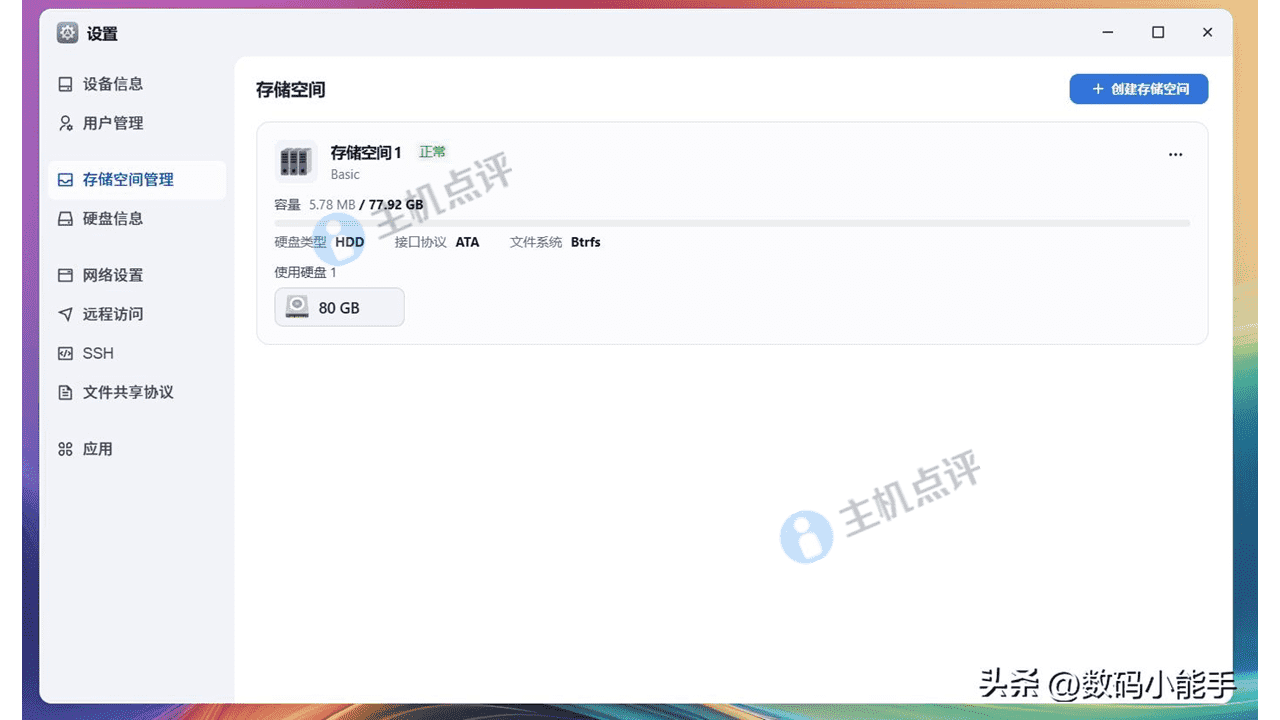The width and height of the screenshot is (1280, 720).
Task: Click the storage pool drive bay icon
Action: tap(295, 161)
